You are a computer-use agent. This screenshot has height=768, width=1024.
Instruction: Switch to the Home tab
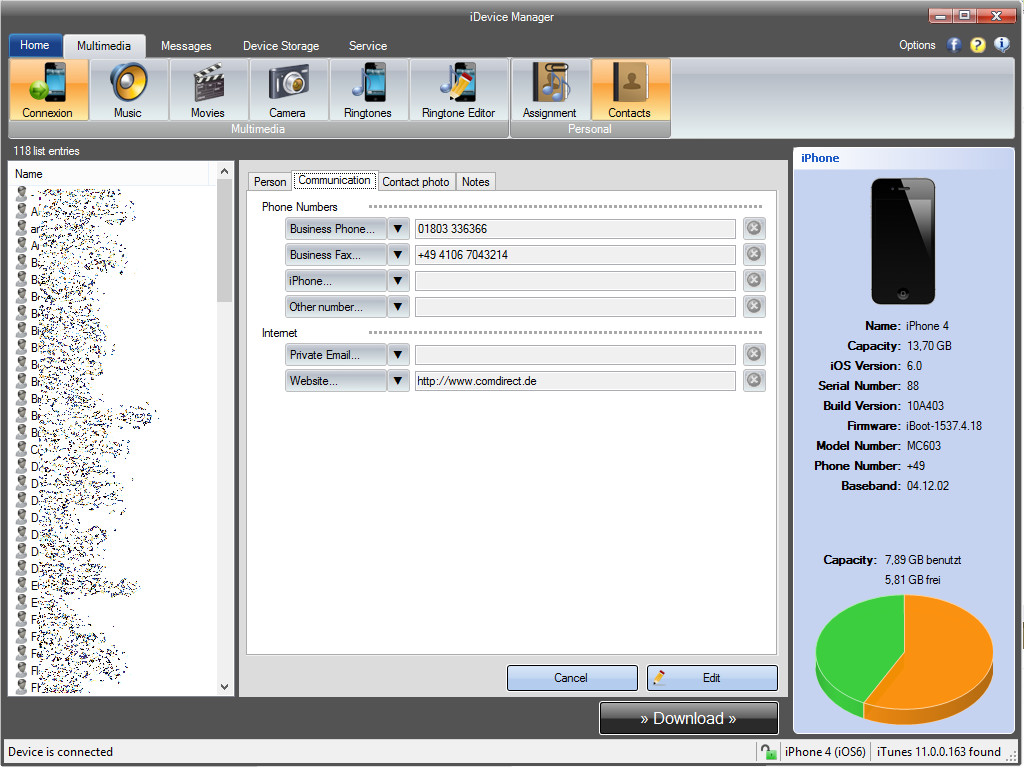point(35,45)
